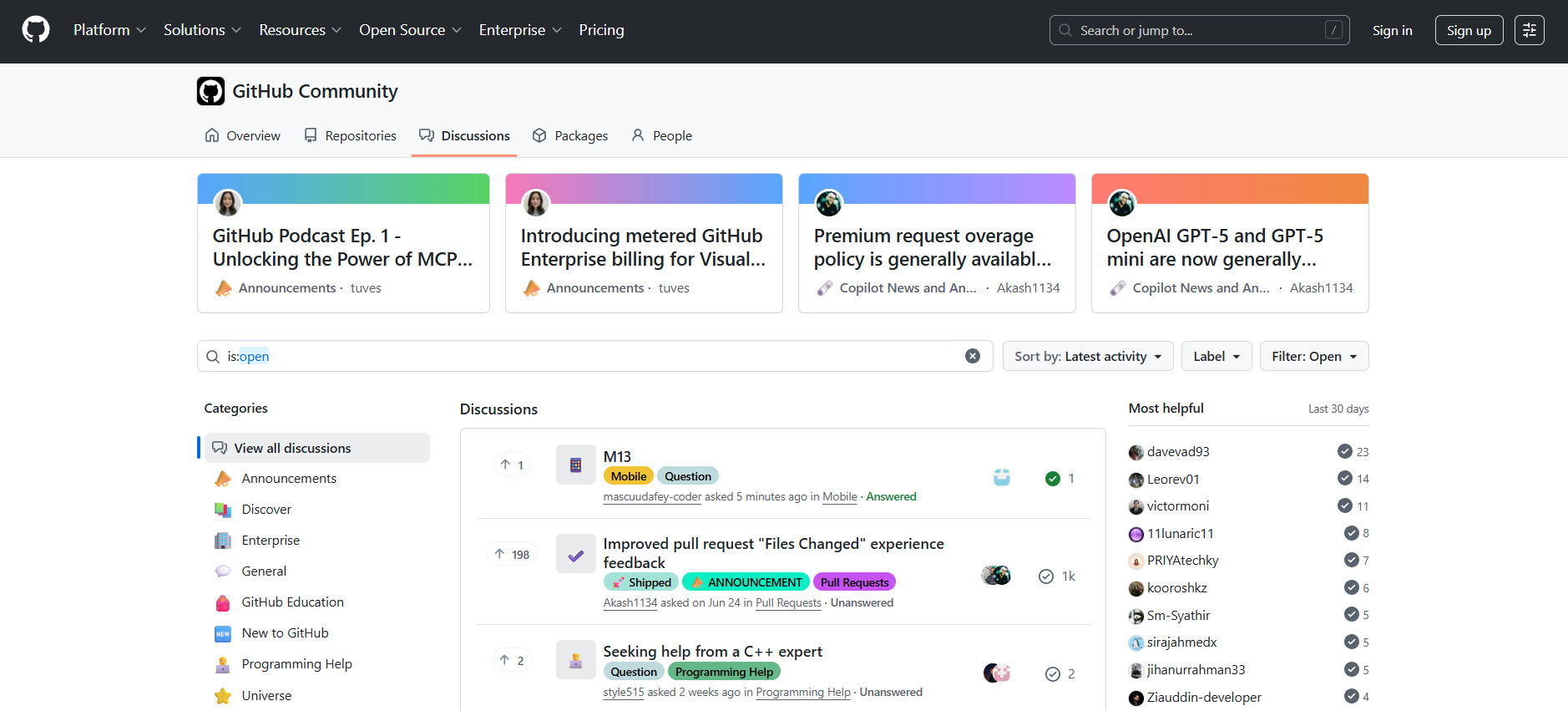
Task: Click the GitHub Education backpack icon
Action: click(223, 602)
